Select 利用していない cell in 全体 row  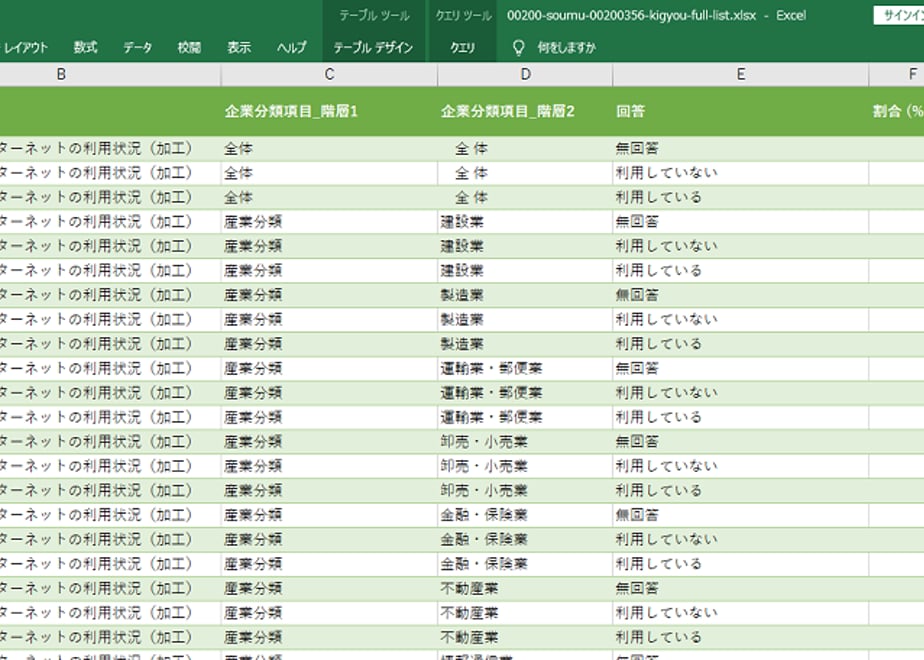point(741,173)
